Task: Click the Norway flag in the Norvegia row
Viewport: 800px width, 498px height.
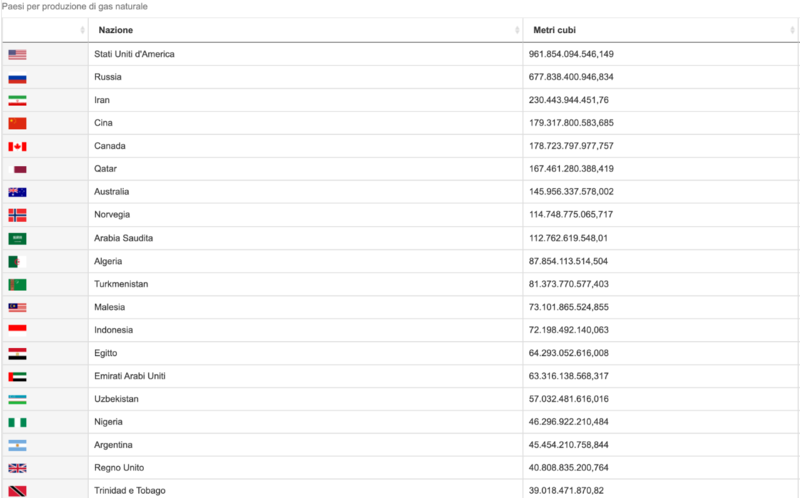Action: click(x=17, y=215)
